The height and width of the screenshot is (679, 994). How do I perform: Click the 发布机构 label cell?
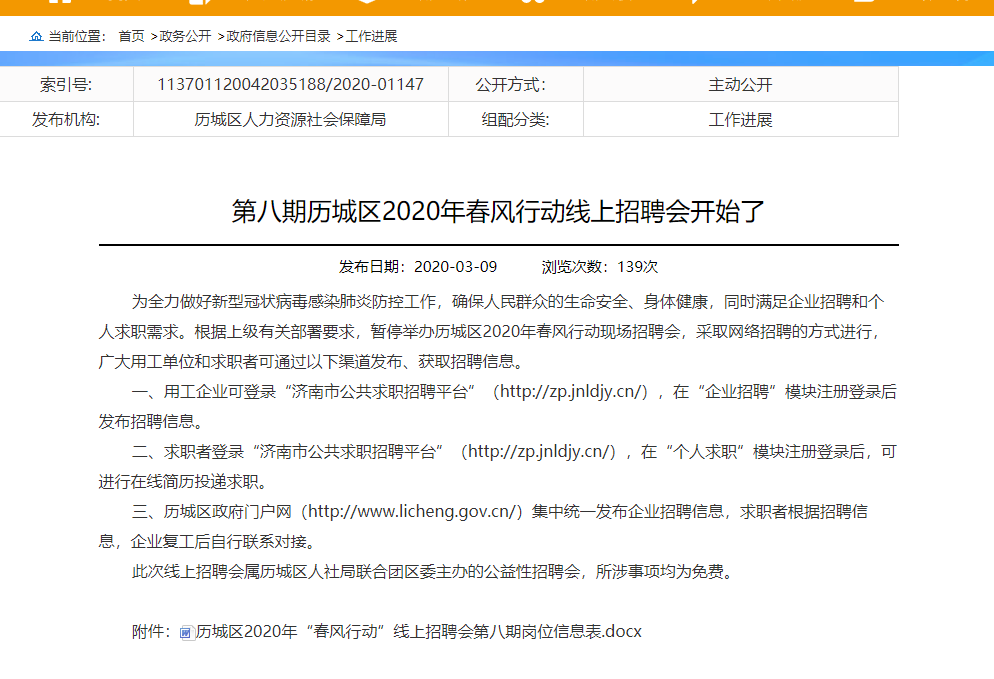point(66,120)
